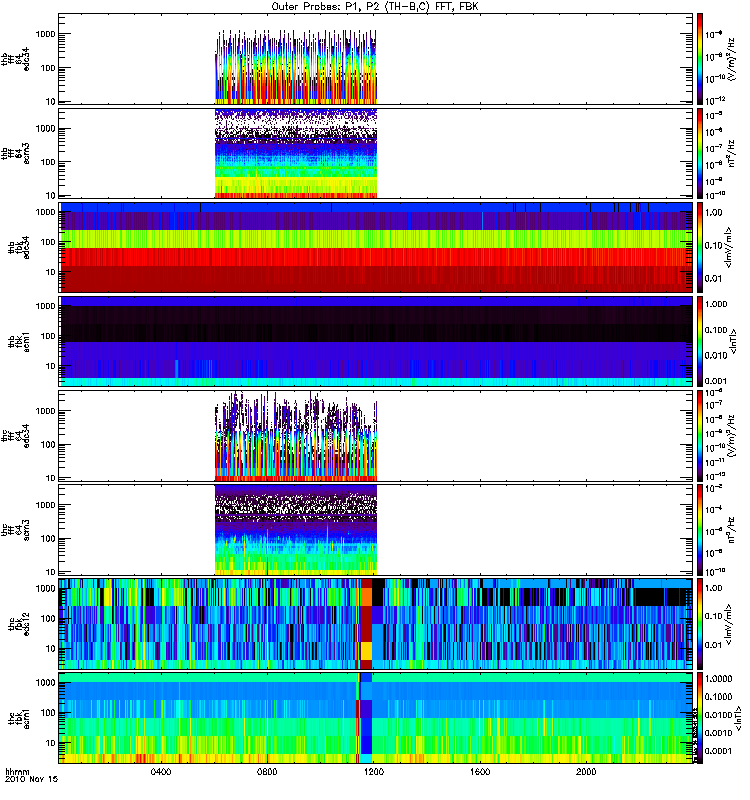This screenshot has width=750, height=800.
Task: Click the (V/m)²/Hz unit label of the top panel
Action: 732,59
